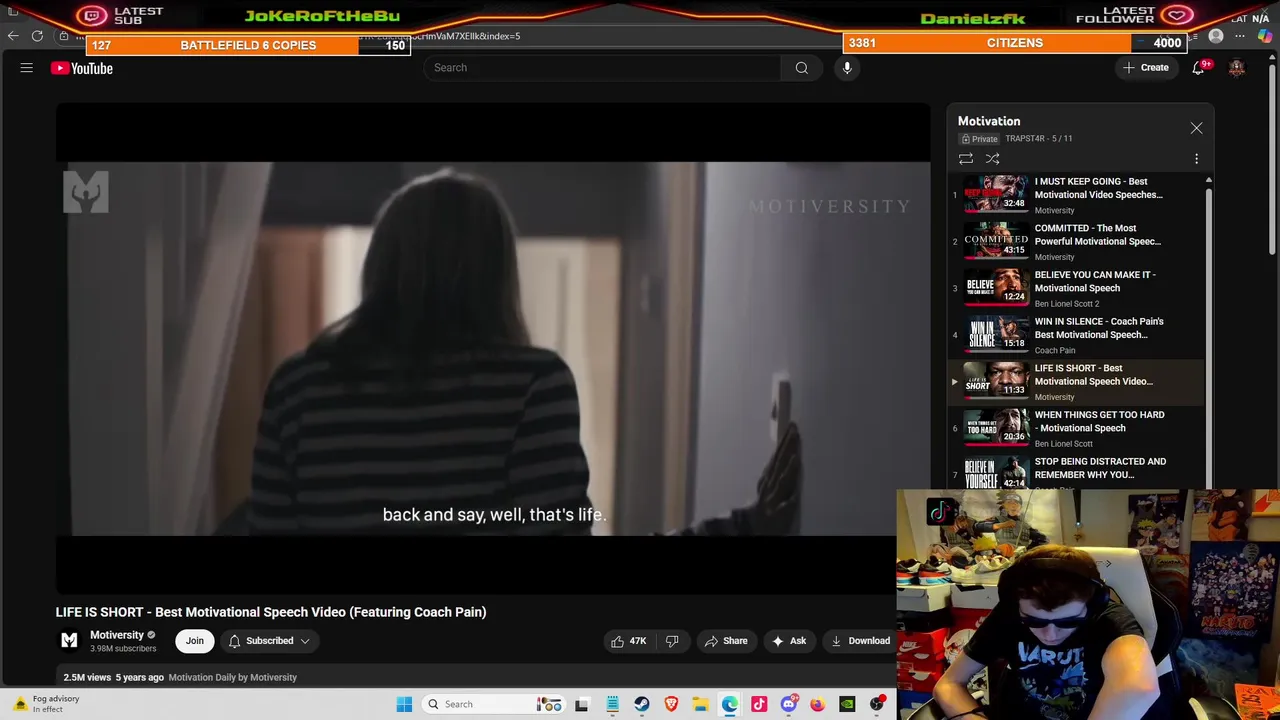Toggle loop playlist
1280x720 pixels.
966,159
